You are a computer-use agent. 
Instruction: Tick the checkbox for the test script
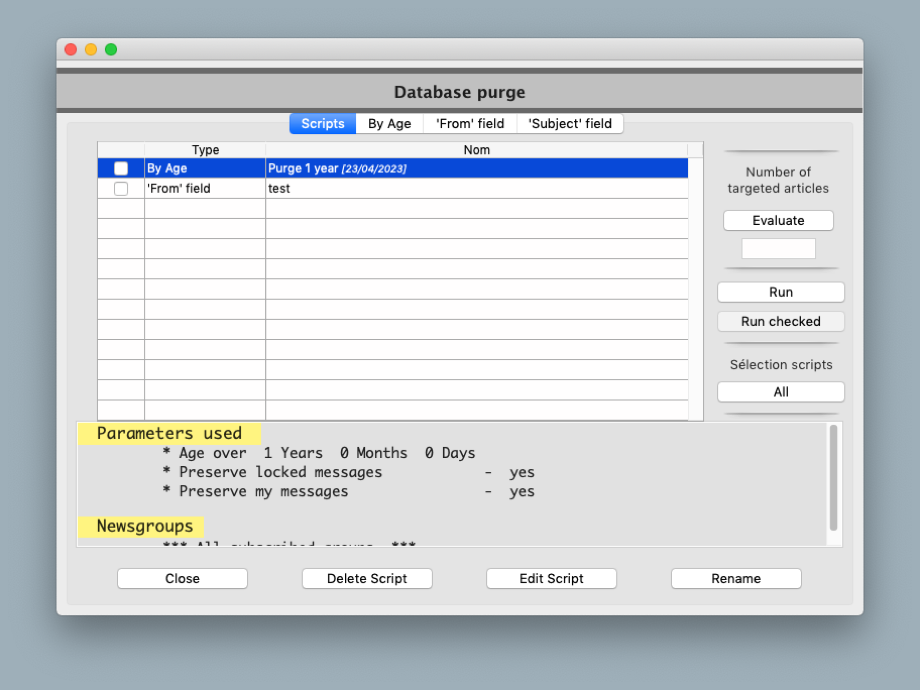[x=121, y=189]
